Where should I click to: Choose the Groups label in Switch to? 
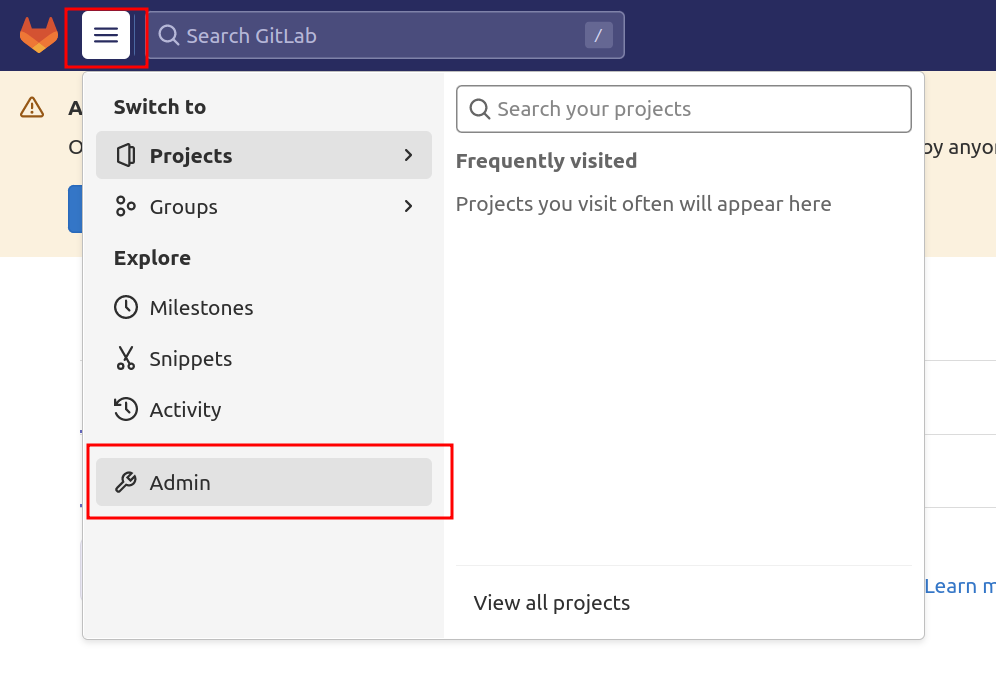(x=184, y=207)
